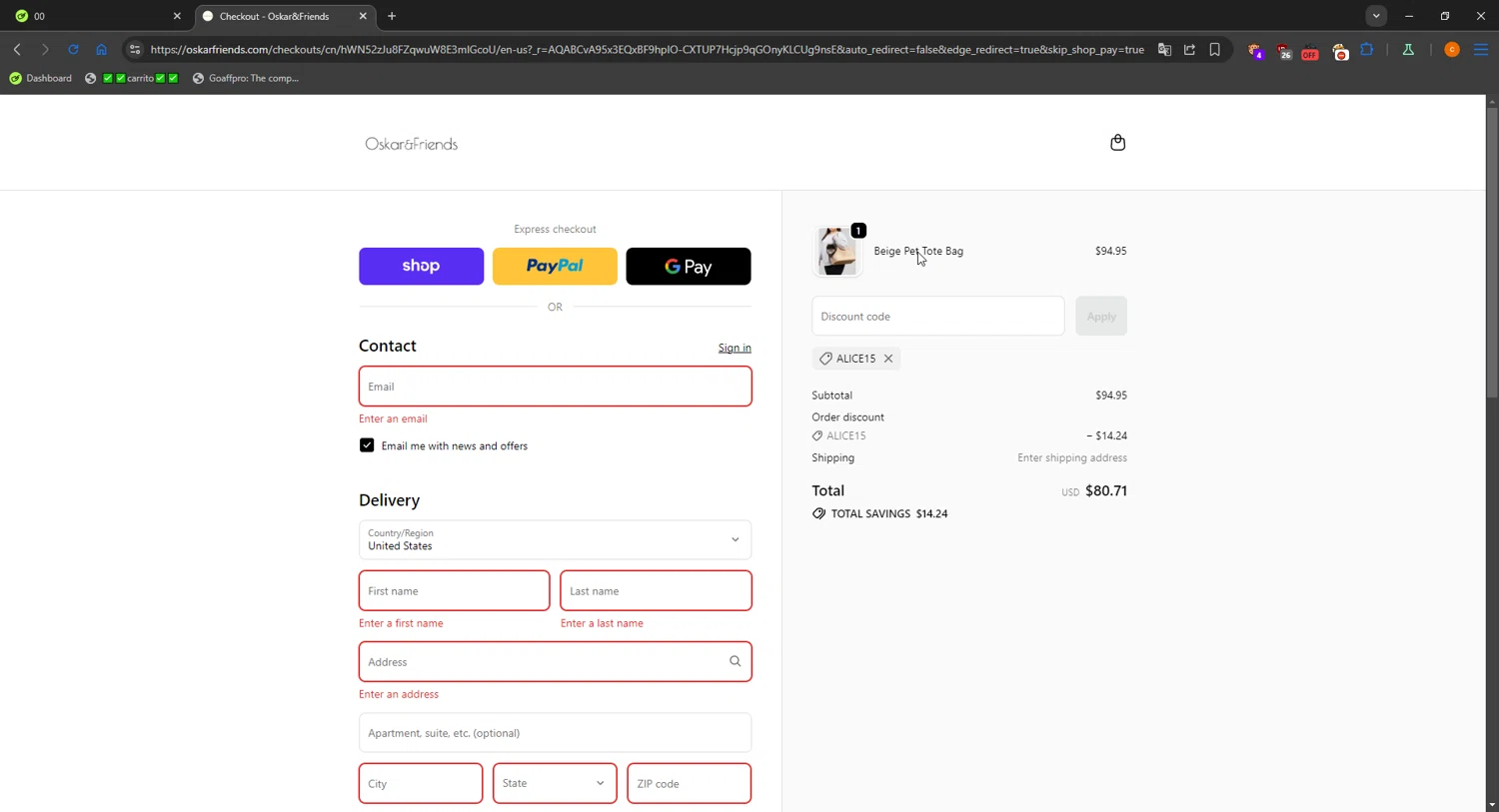Focus the Address field

point(555,661)
